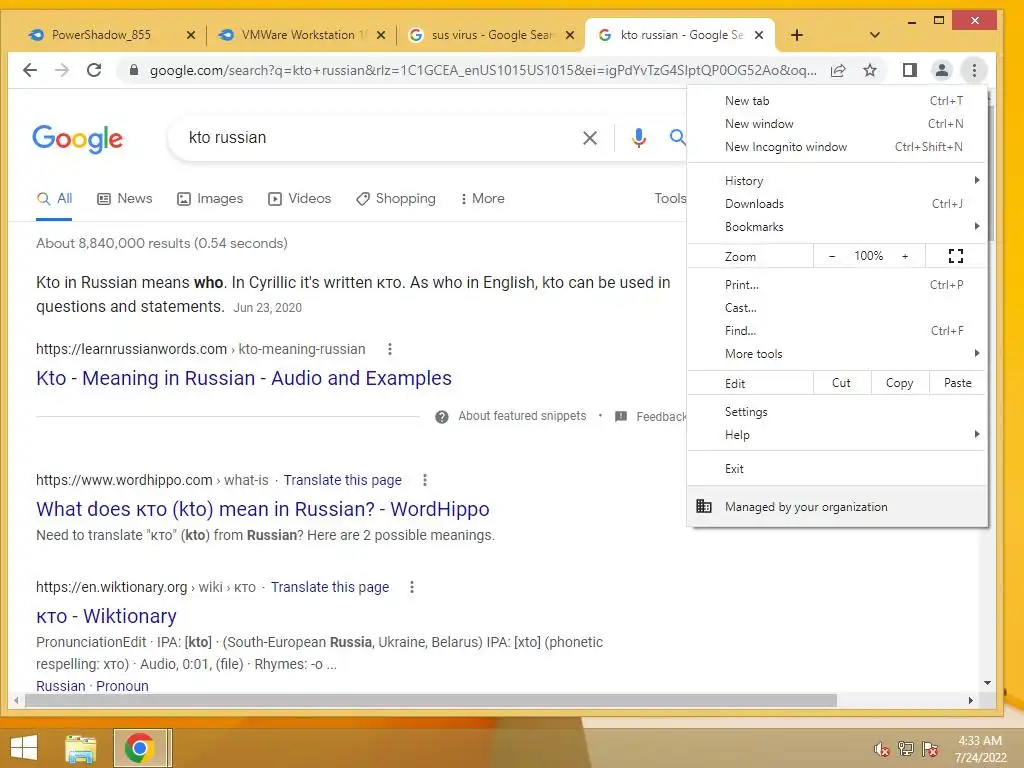Choose Cast from the menu

pyautogui.click(x=837, y=308)
